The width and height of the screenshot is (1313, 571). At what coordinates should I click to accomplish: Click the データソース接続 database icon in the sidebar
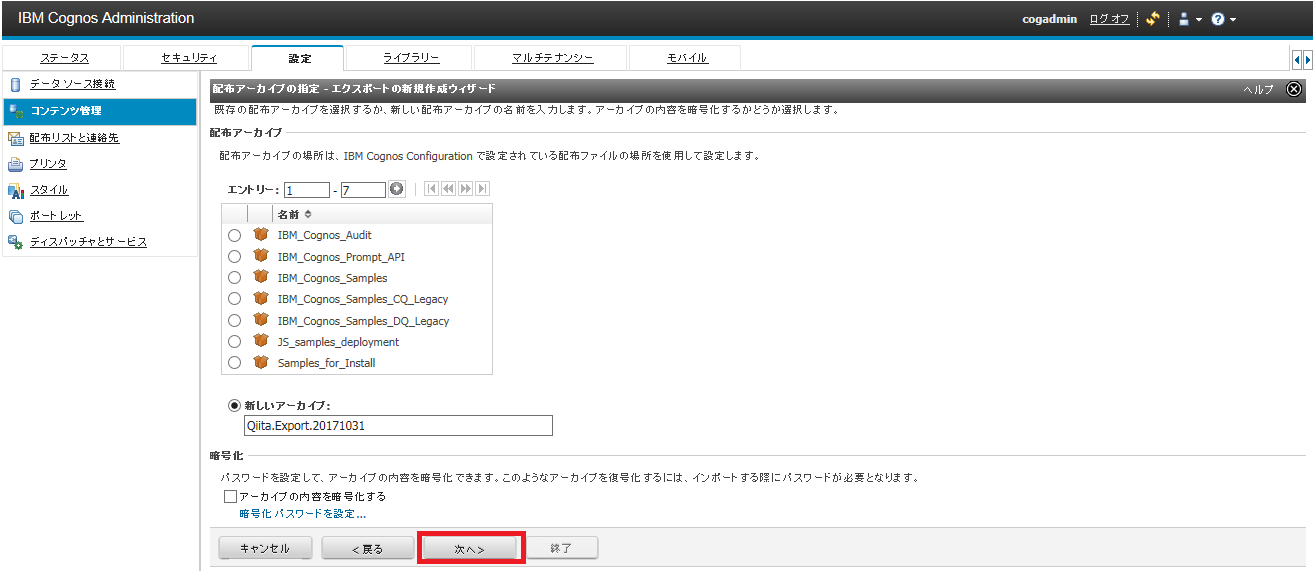pyautogui.click(x=15, y=84)
